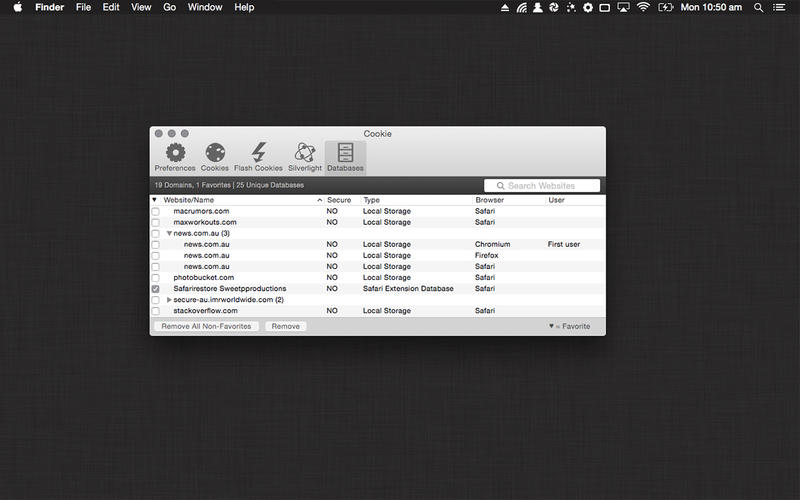Open the Silverlight section
The height and width of the screenshot is (500, 800).
(305, 157)
